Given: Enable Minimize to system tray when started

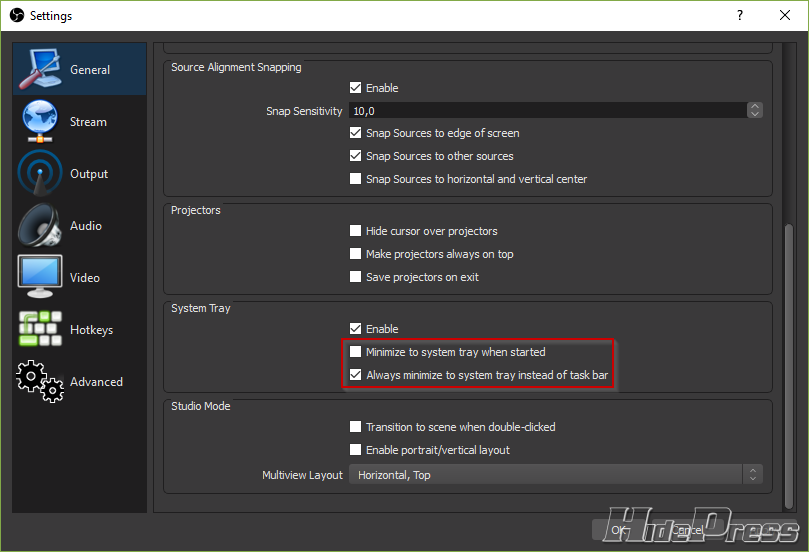Looking at the screenshot, I should (355, 352).
